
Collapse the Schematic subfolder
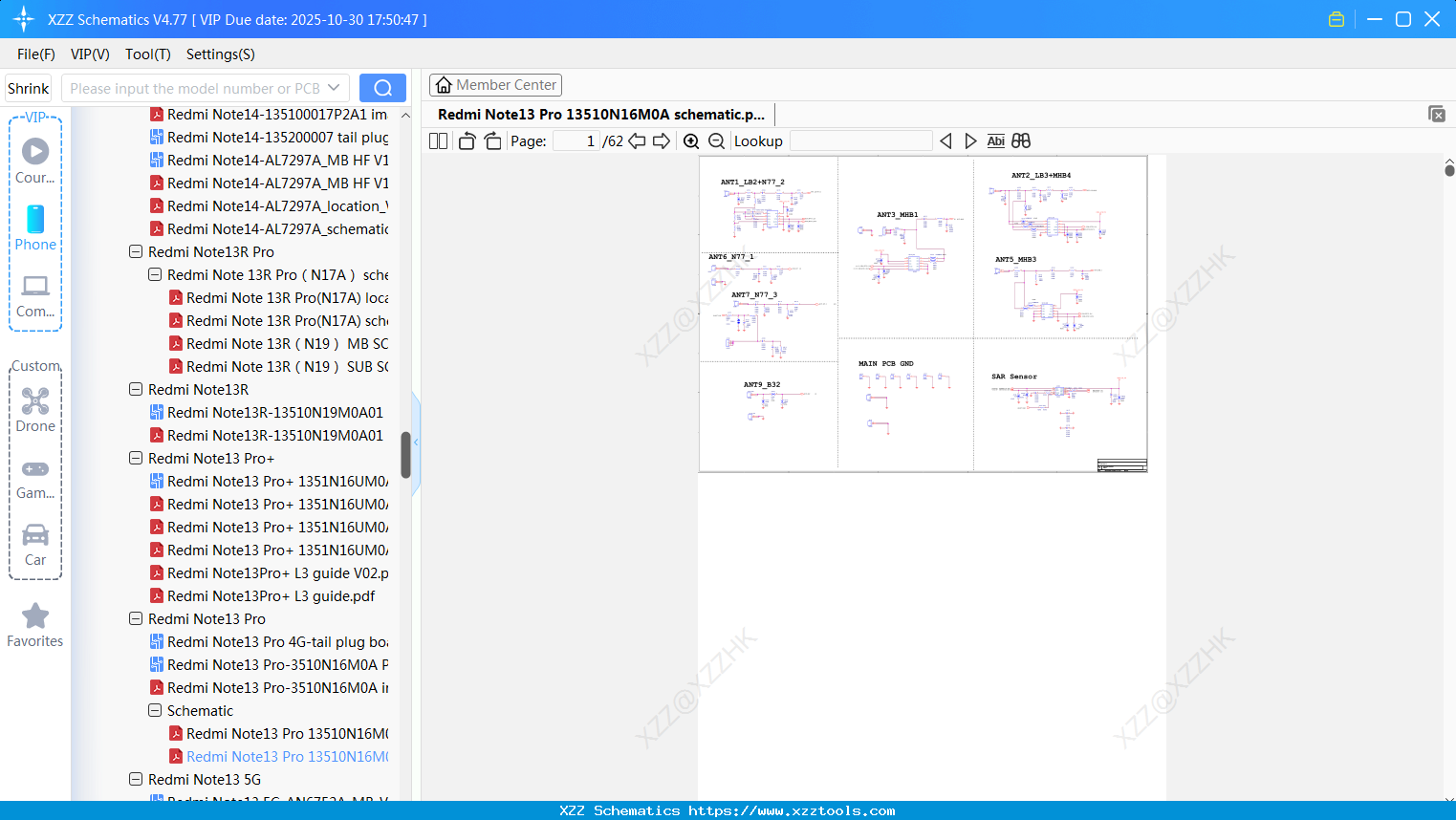155,711
